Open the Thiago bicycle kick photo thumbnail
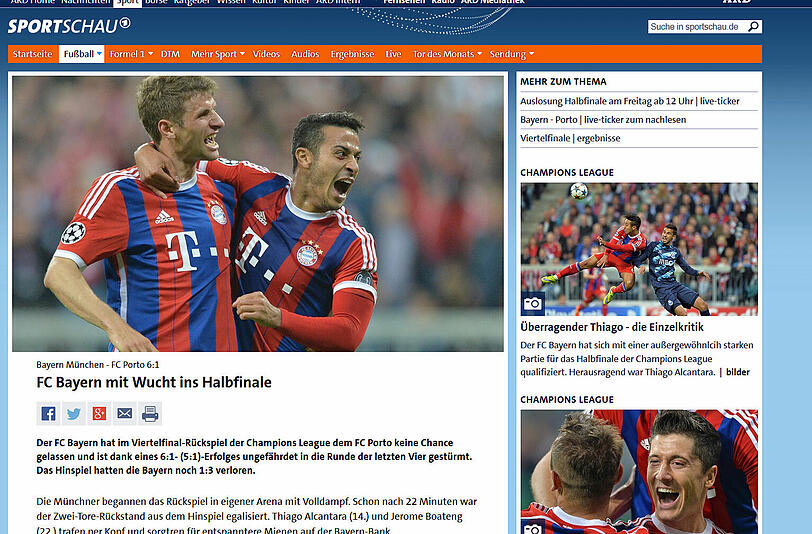Viewport: 812px width, 534px height. 639,249
